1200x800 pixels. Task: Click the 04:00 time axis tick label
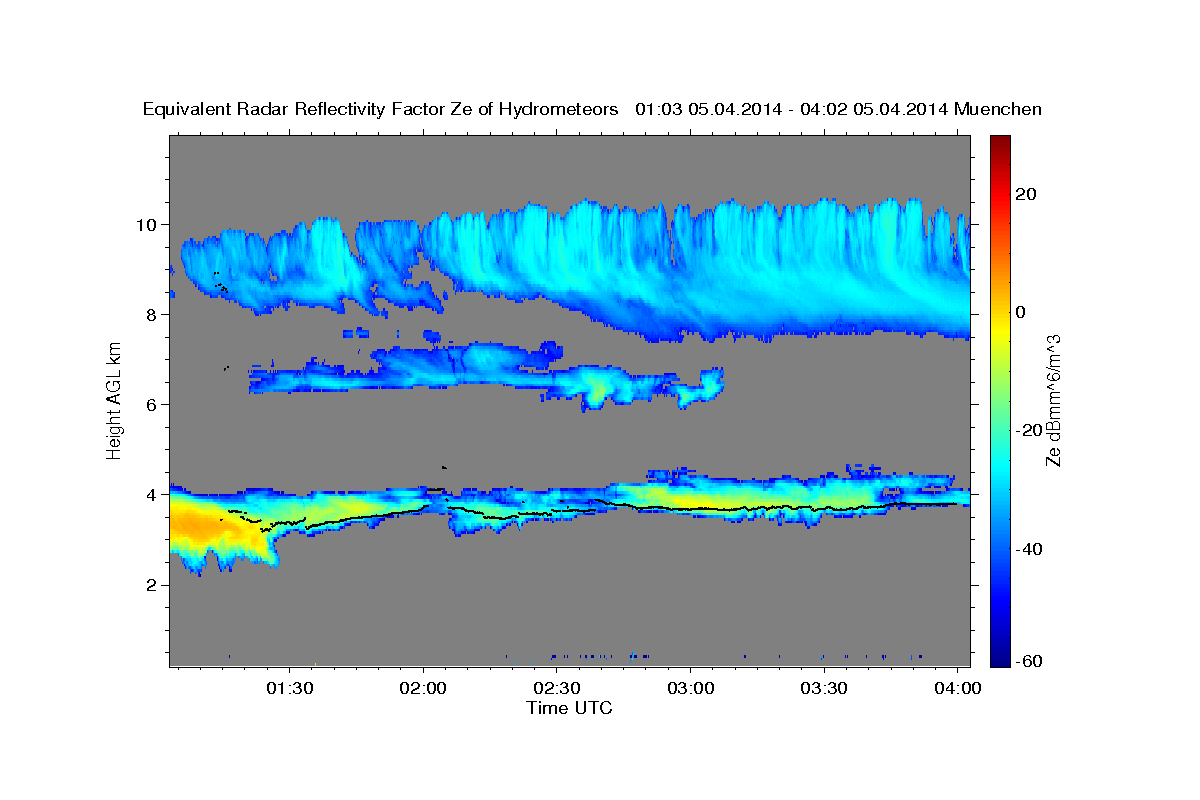click(x=957, y=689)
